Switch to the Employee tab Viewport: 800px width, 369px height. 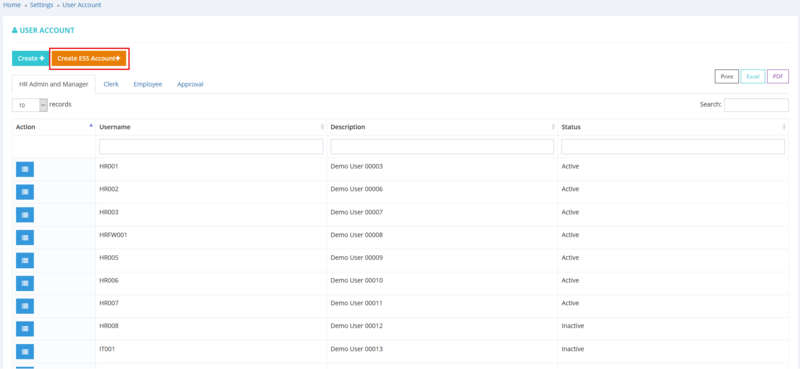tap(148, 84)
